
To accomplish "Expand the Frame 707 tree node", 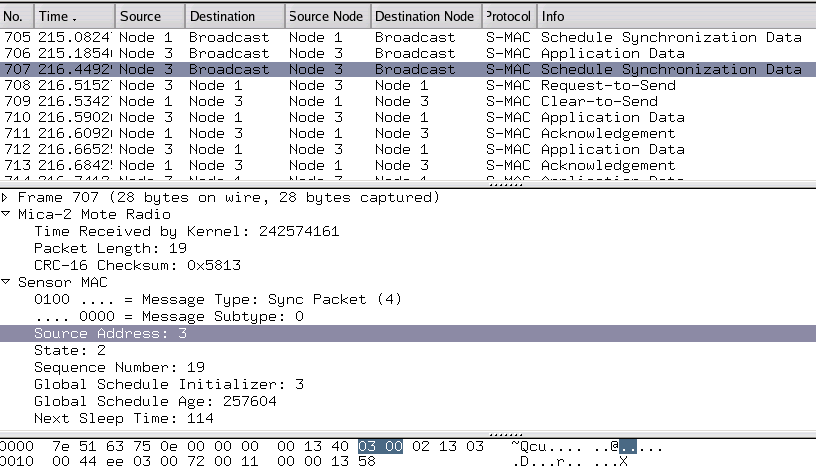I will click(6, 198).
